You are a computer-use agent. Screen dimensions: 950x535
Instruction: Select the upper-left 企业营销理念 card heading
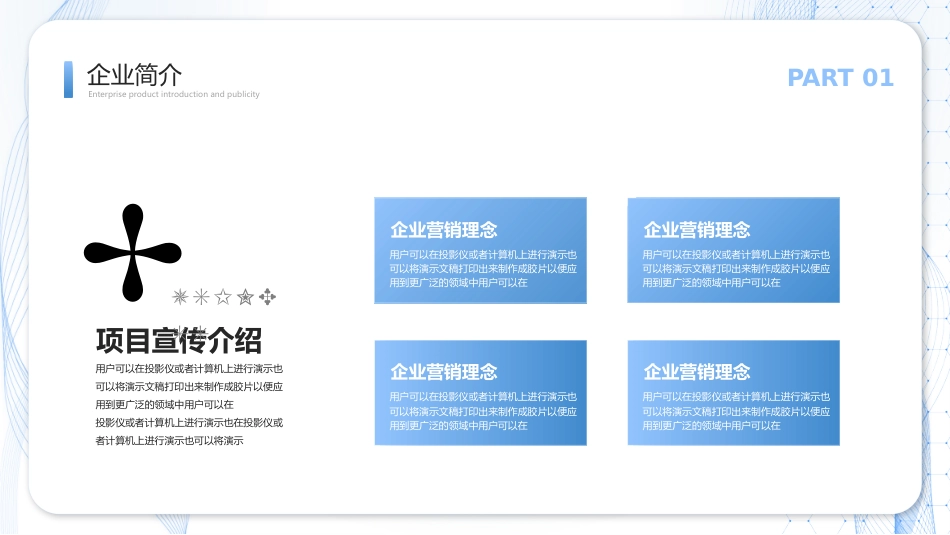443,230
